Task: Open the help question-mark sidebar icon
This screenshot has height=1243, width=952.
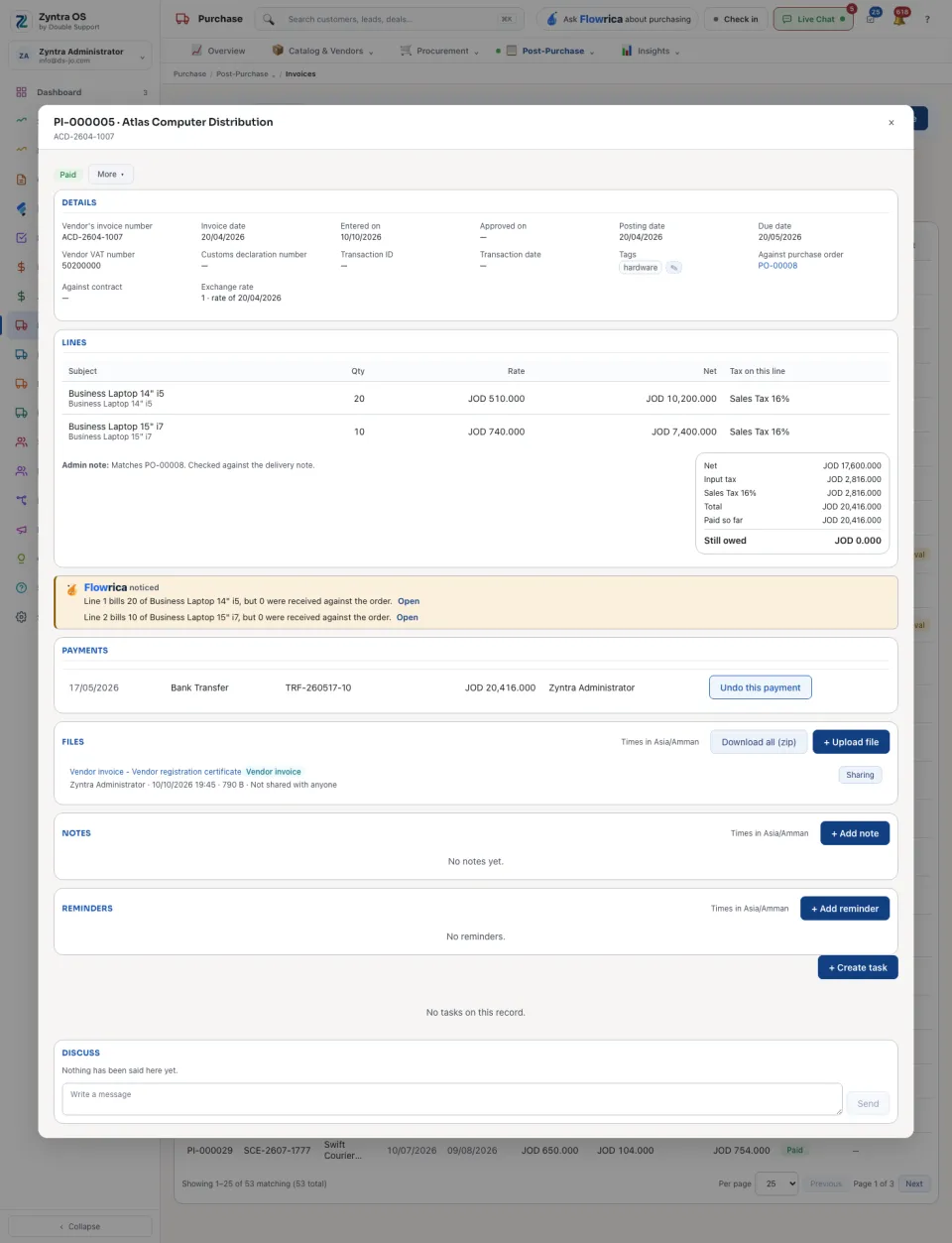Action: click(x=21, y=587)
